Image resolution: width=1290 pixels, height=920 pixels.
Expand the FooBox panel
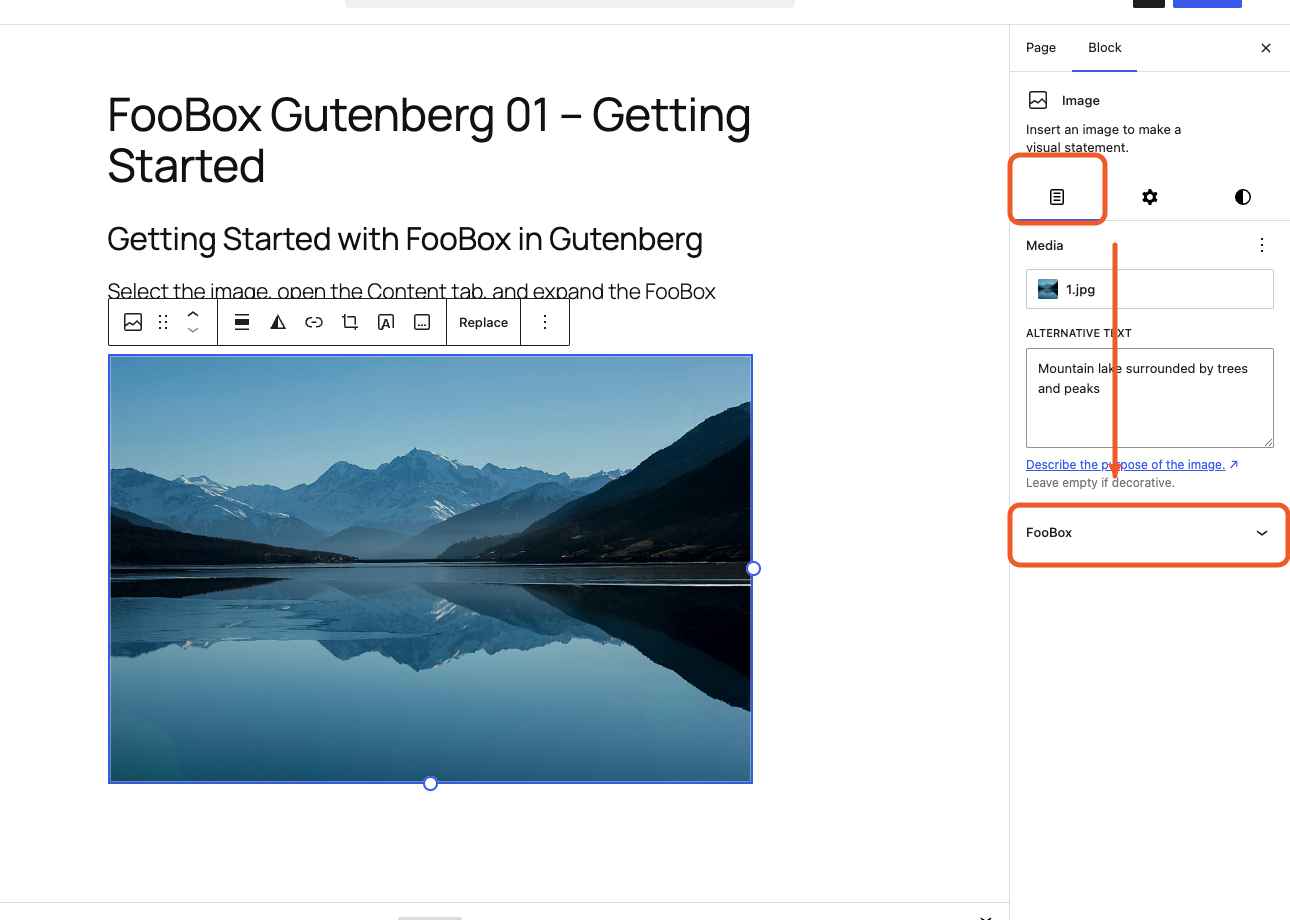tap(1150, 533)
